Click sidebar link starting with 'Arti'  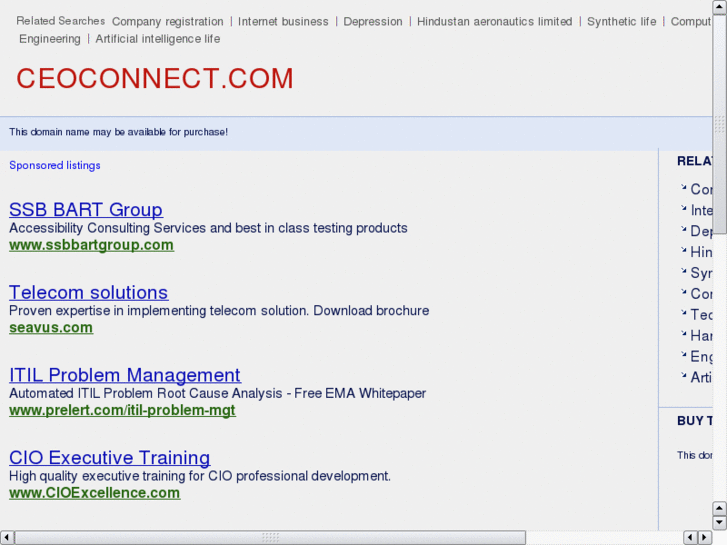(x=701, y=377)
